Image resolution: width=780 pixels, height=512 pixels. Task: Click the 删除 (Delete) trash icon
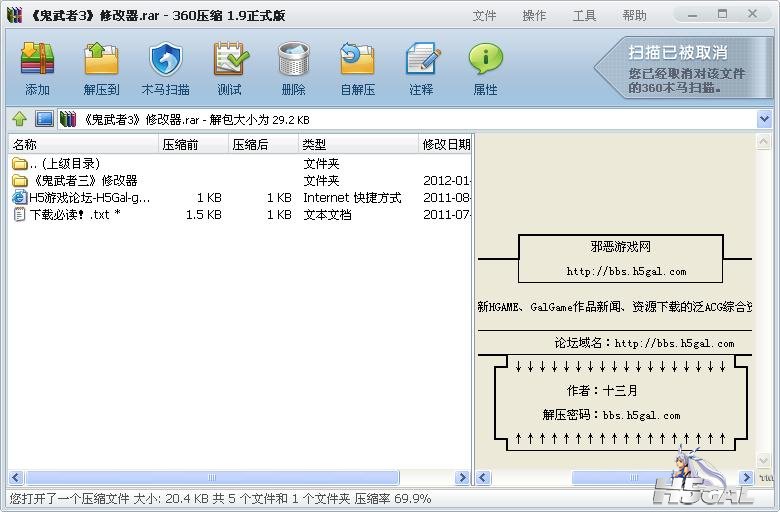[x=293, y=59]
